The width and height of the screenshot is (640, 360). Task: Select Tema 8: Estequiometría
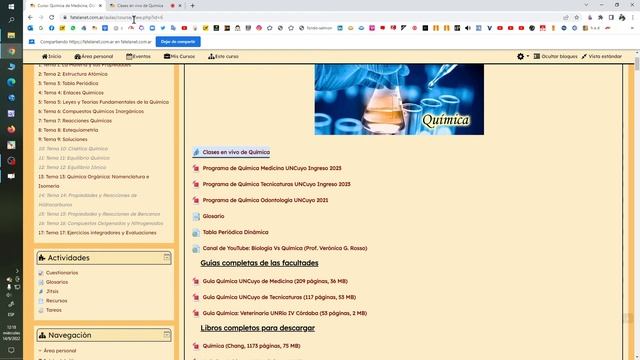pyautogui.click(x=68, y=130)
